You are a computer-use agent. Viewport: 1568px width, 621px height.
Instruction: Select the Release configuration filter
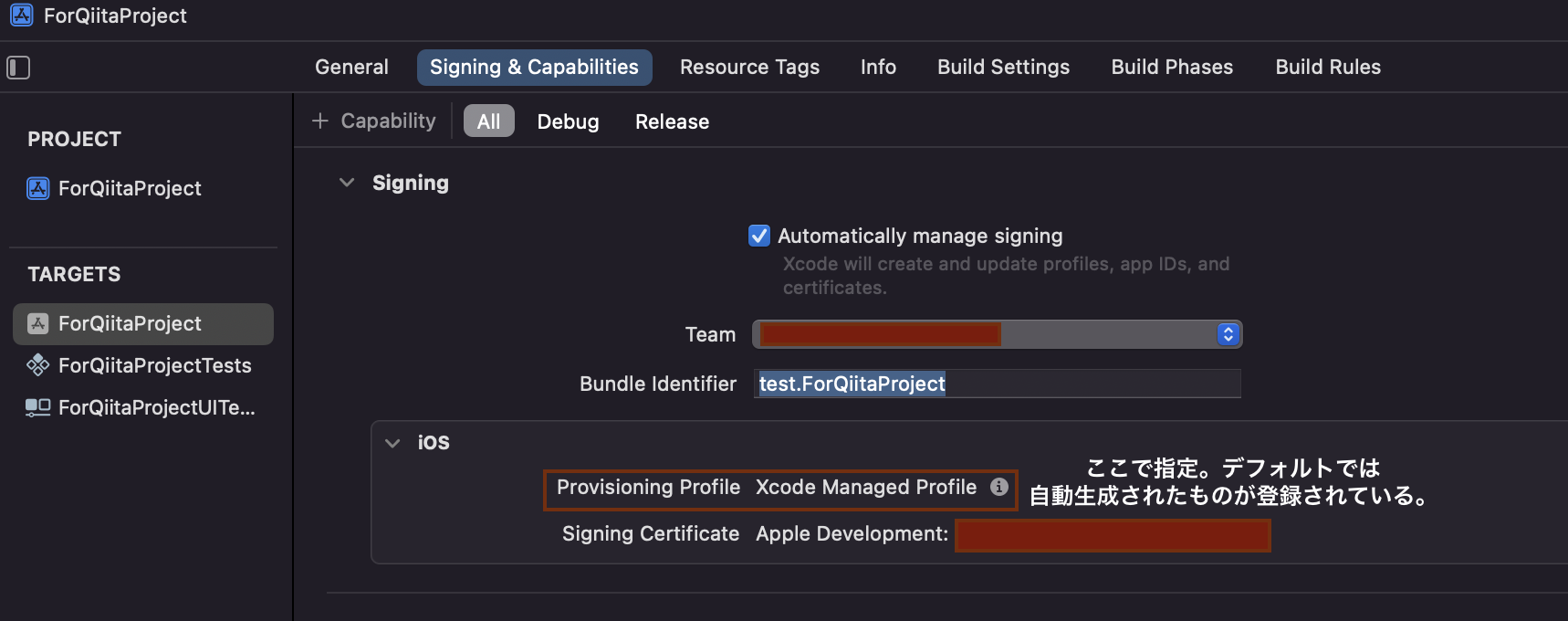672,121
